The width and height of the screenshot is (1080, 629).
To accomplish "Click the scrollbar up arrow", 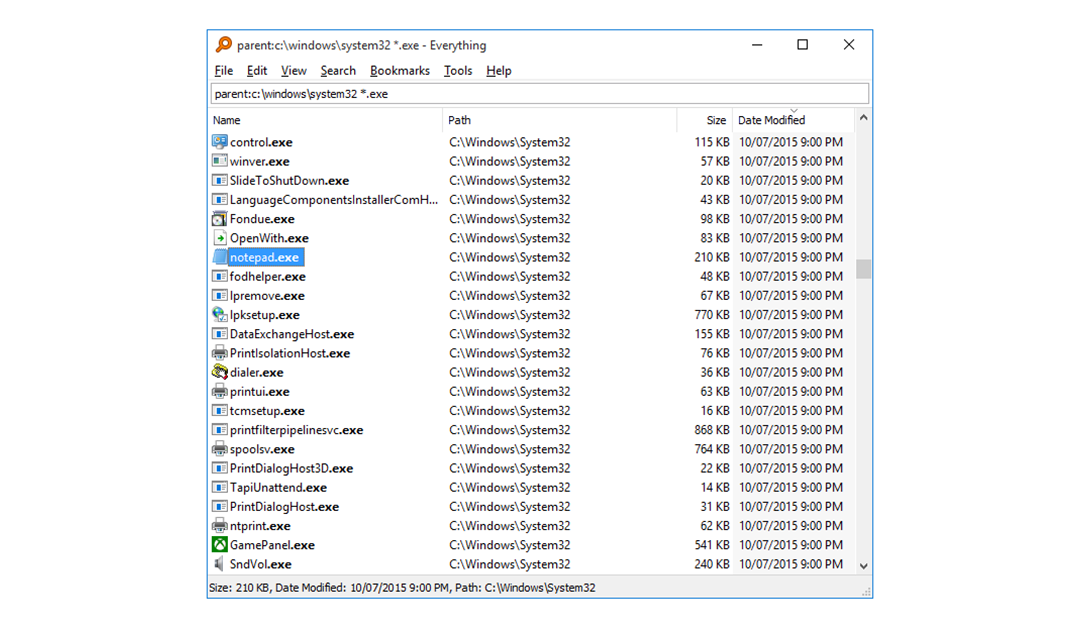I will [x=864, y=118].
